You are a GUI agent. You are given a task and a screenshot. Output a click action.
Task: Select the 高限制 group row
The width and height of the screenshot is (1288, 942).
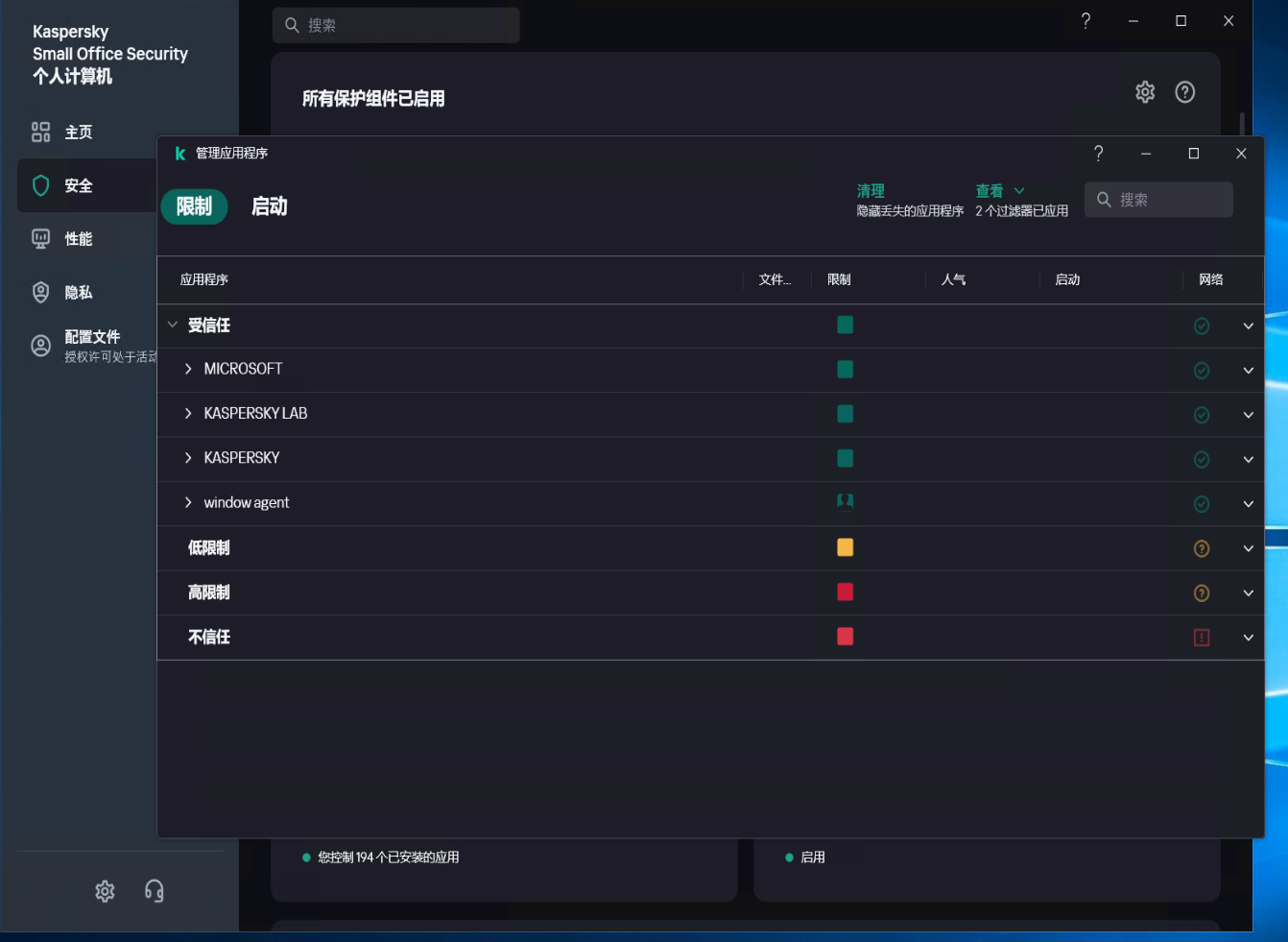click(710, 592)
